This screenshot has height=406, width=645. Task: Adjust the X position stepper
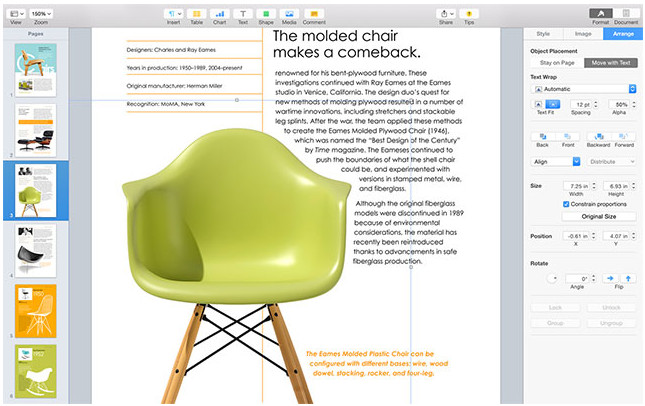(x=594, y=236)
